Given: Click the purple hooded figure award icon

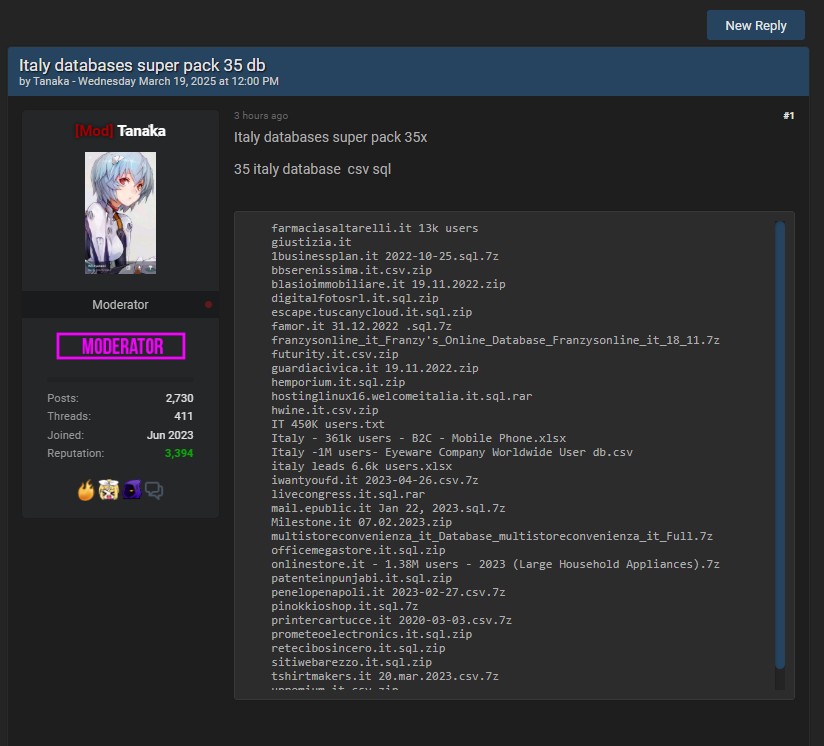Looking at the screenshot, I should coord(131,490).
